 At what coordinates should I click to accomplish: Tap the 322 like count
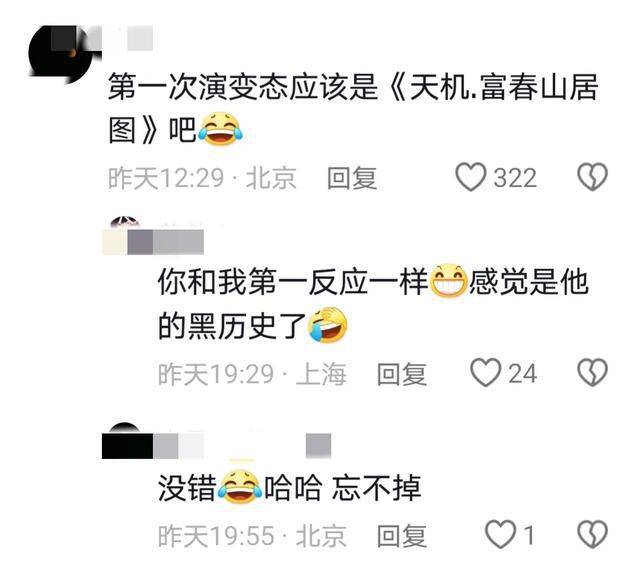[x=515, y=178]
